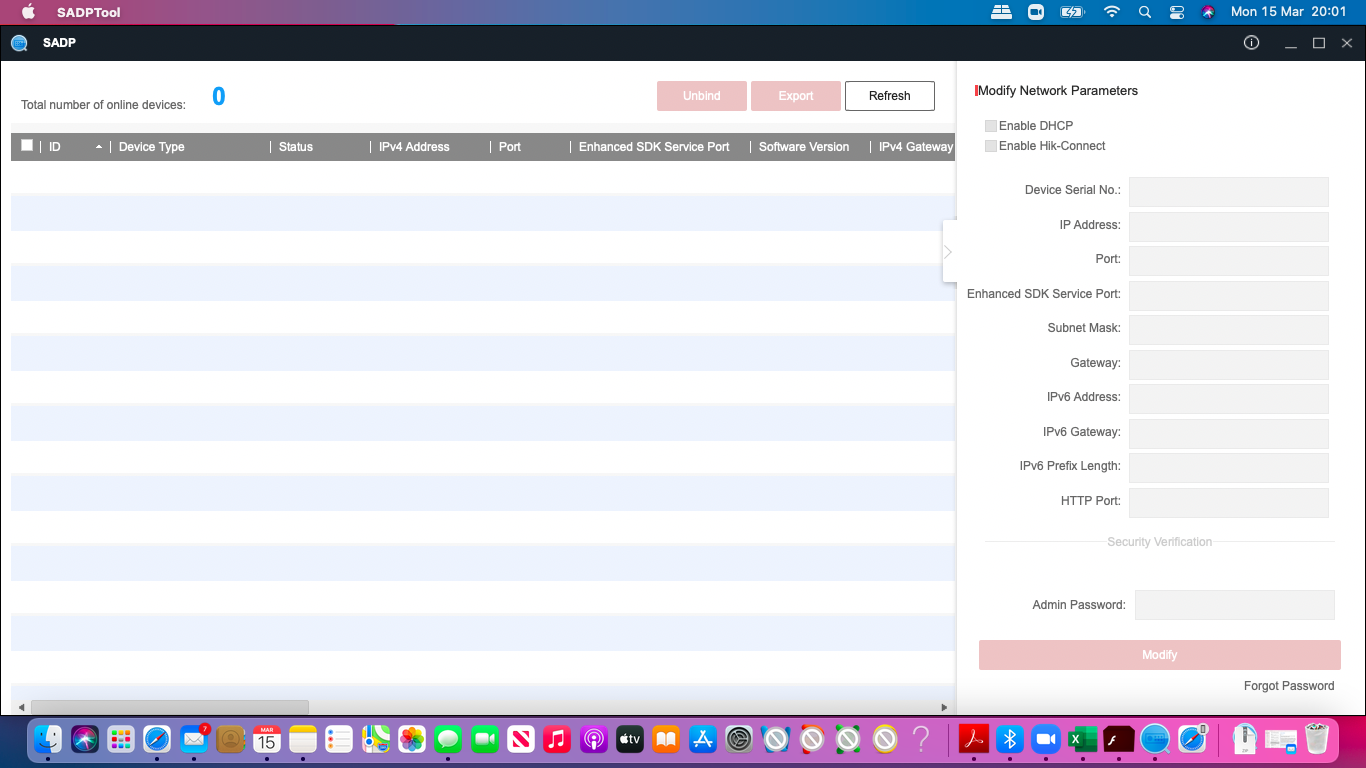Open Spotlight search in the menu bar

[1143, 12]
